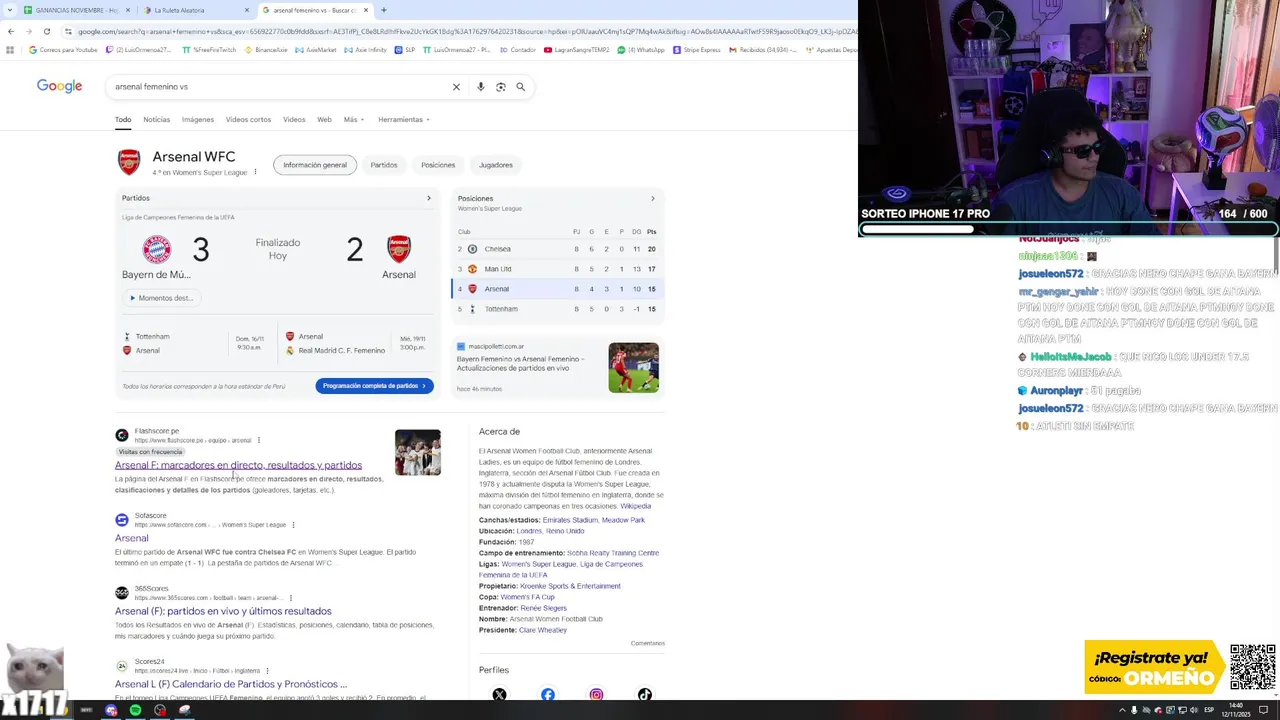Image resolution: width=1280 pixels, height=720 pixels.
Task: Reload the page with the refresh icon
Action: coord(46,31)
